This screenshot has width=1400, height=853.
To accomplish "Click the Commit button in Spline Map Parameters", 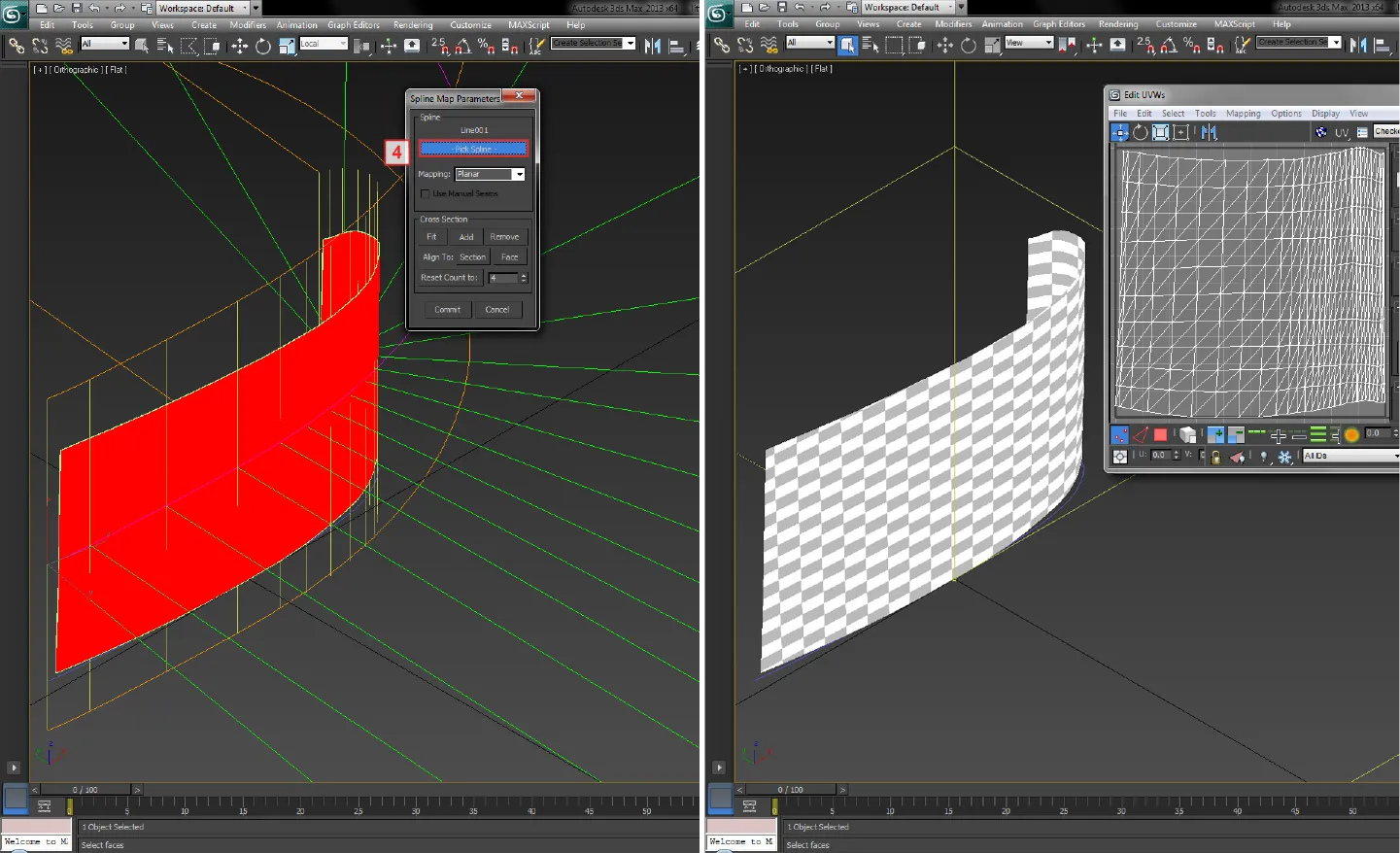I will click(447, 309).
